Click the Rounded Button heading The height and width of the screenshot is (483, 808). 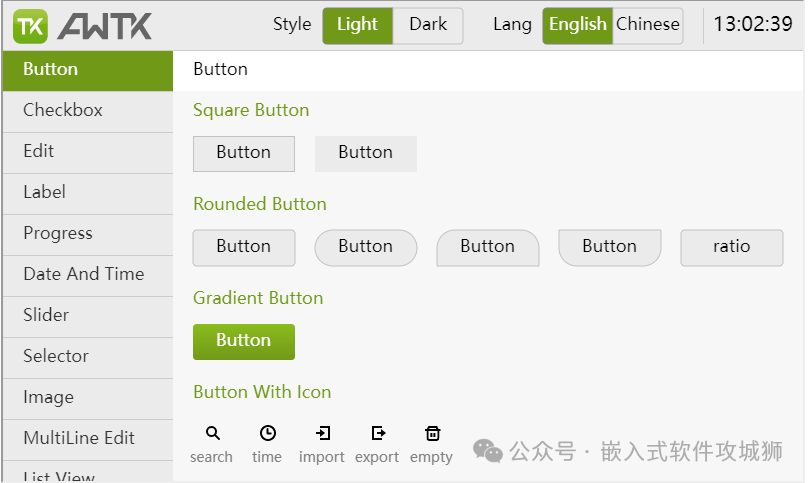260,205
